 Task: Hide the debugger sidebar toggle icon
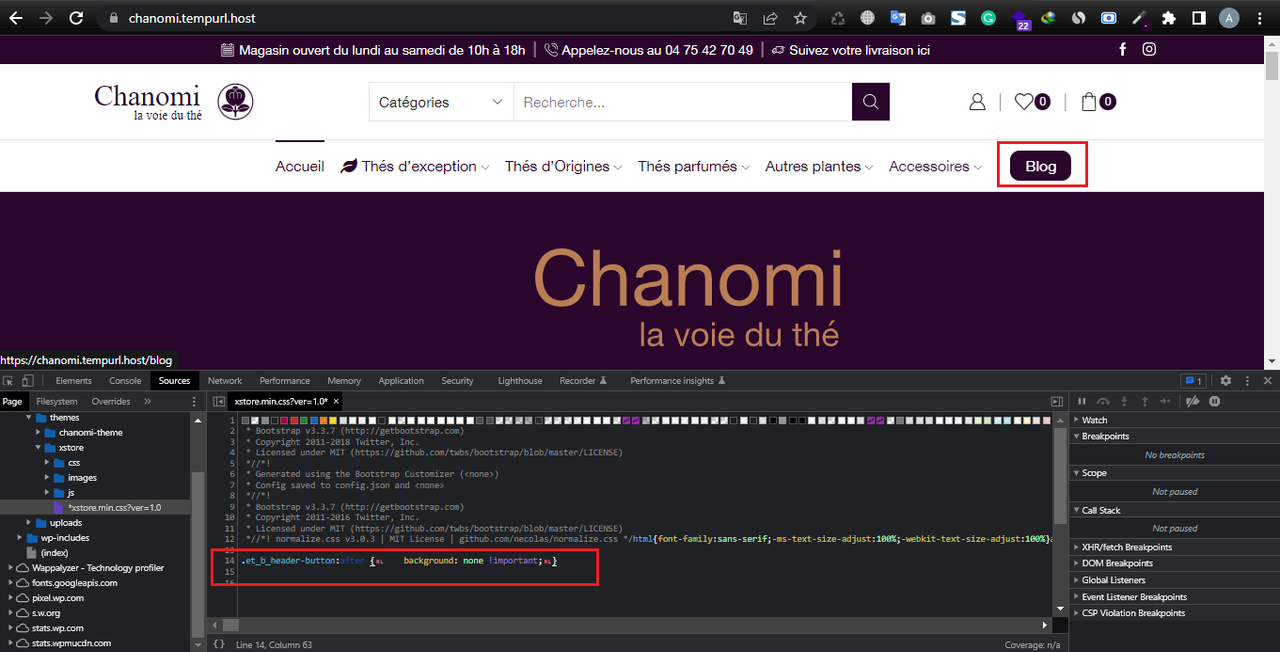pos(1057,401)
